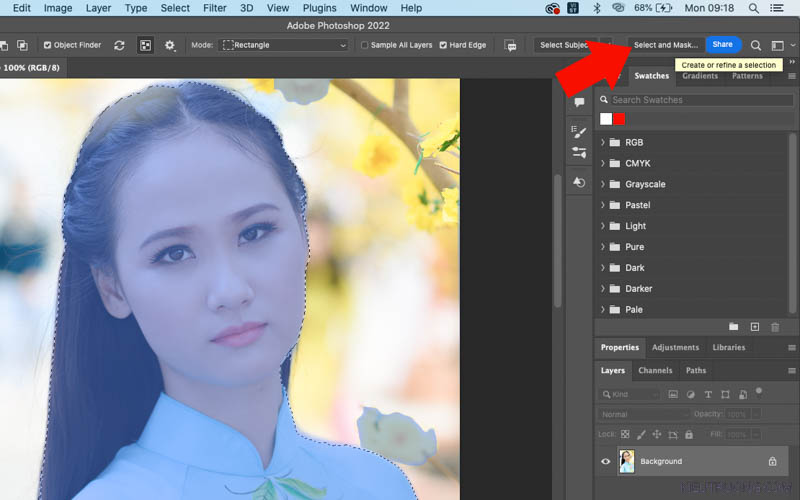Disable the Hard Edge checkbox

coord(443,45)
